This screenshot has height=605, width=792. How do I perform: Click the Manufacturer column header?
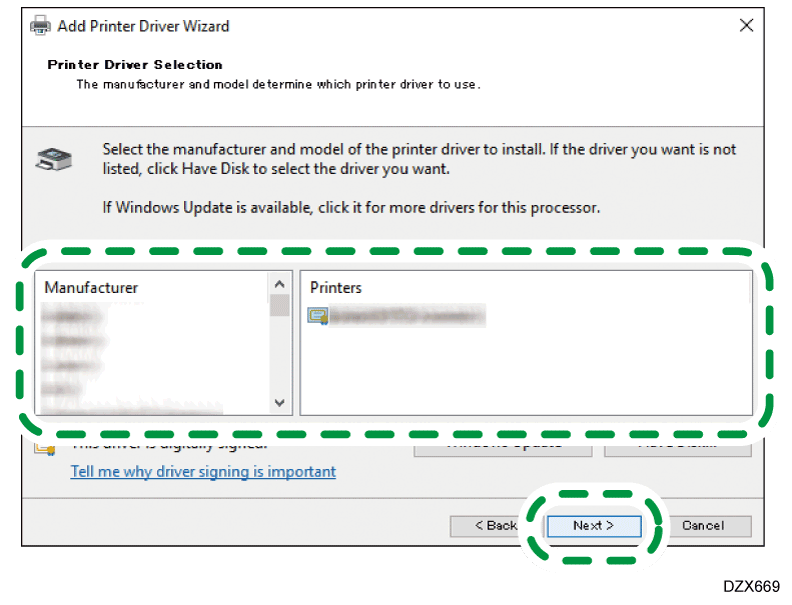point(92,287)
